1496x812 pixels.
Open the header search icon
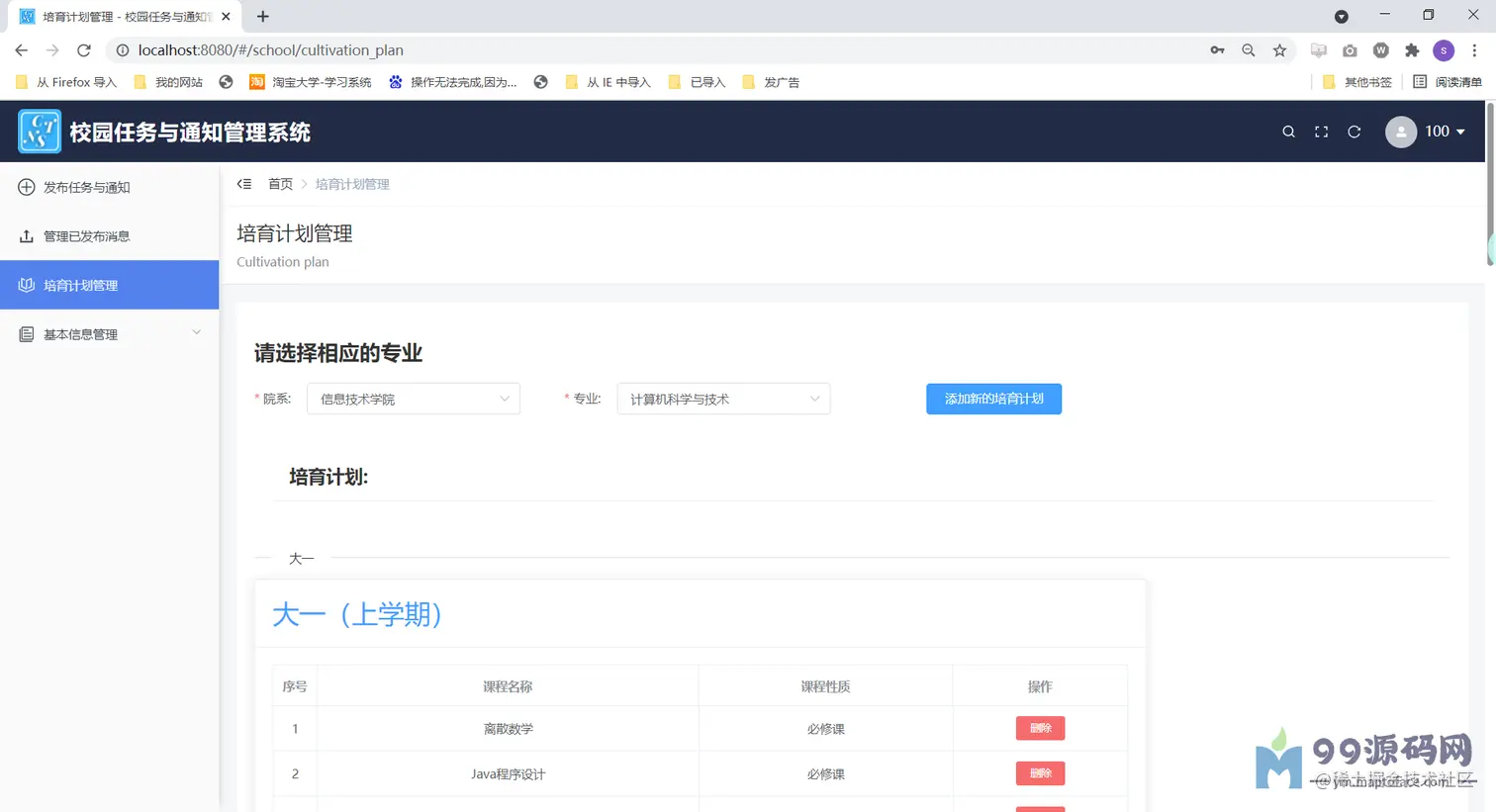pyautogui.click(x=1288, y=132)
